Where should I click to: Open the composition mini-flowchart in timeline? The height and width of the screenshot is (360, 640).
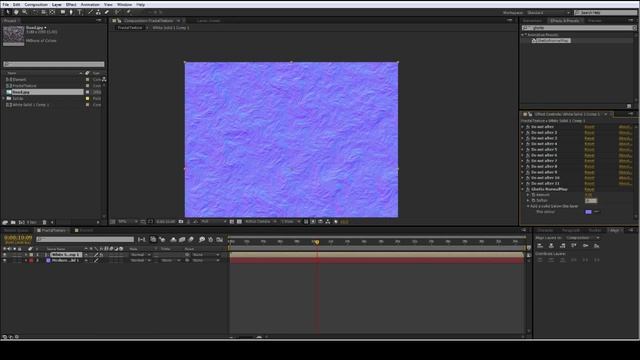[142, 240]
